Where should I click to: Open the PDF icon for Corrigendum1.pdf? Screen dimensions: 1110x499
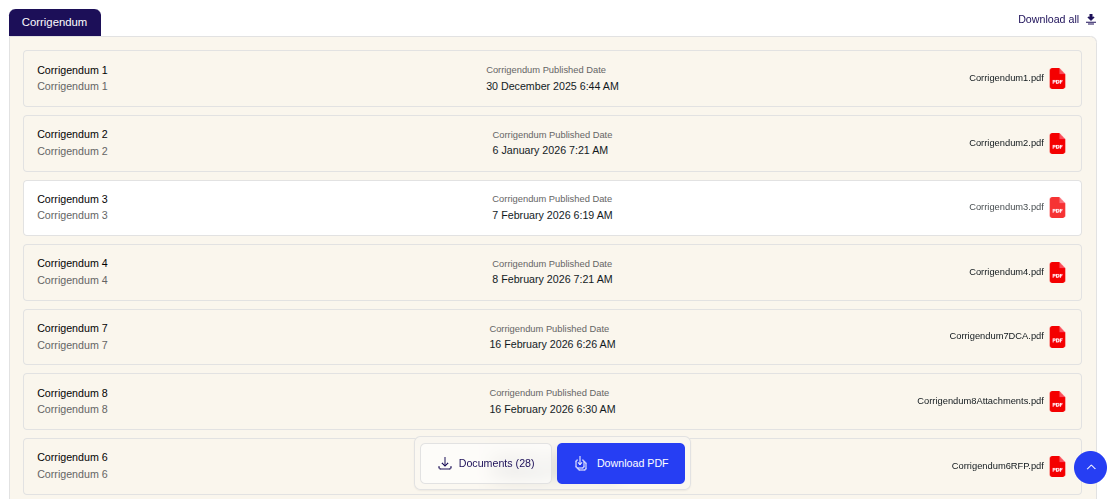click(1057, 79)
